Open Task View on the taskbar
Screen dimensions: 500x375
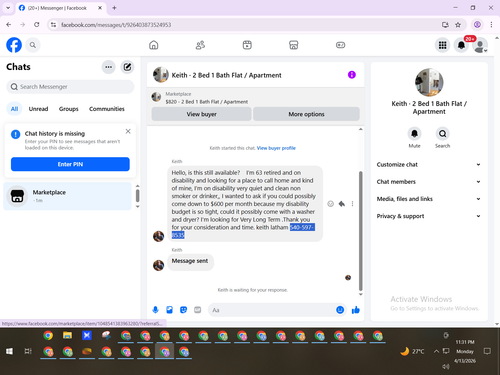coord(28,351)
